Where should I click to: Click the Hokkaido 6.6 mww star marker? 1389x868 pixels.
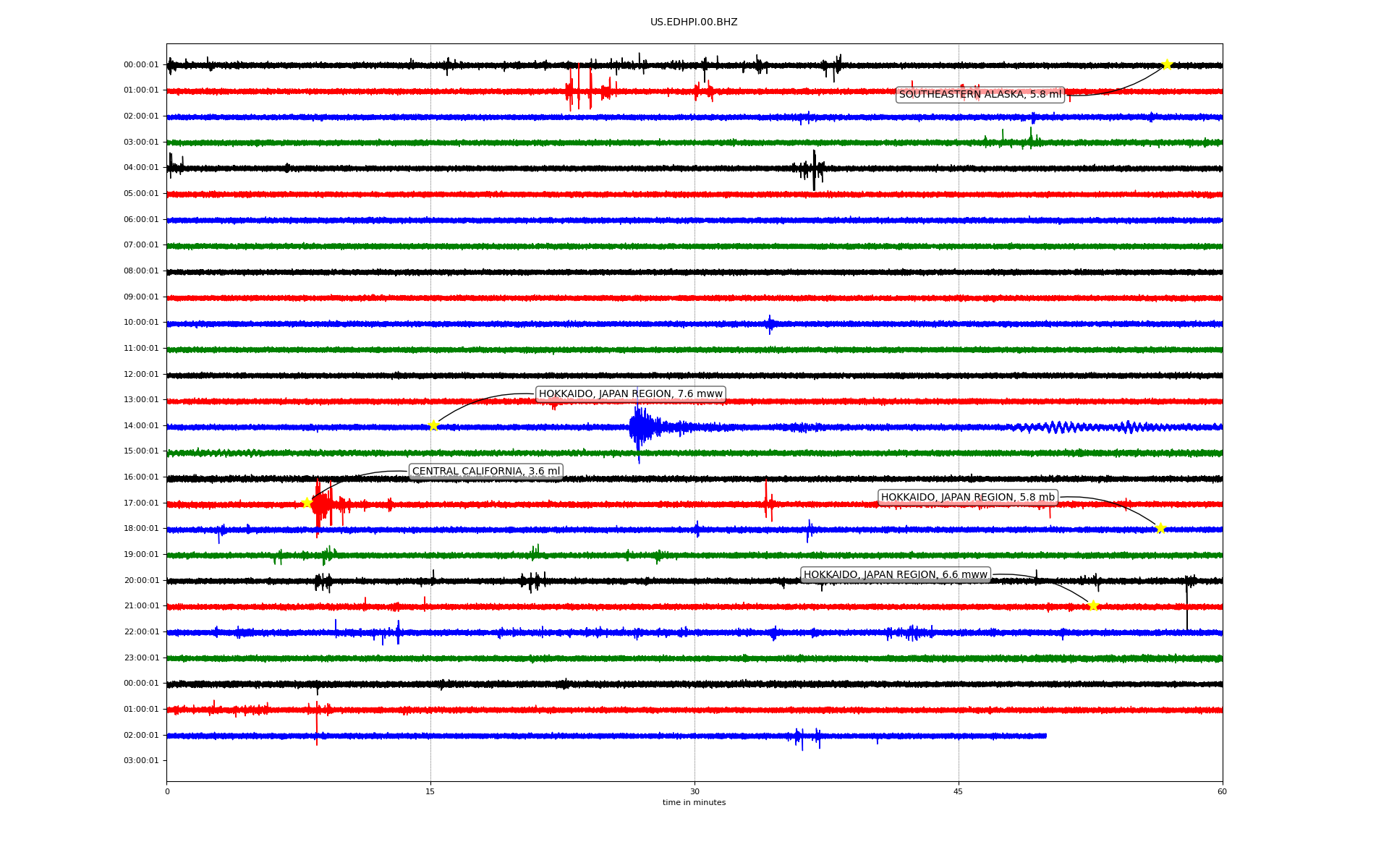click(1093, 605)
